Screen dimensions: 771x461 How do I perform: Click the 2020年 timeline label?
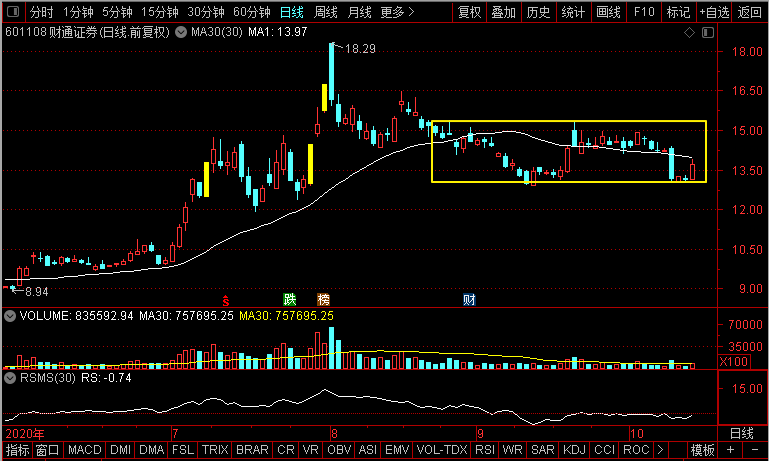click(24, 434)
